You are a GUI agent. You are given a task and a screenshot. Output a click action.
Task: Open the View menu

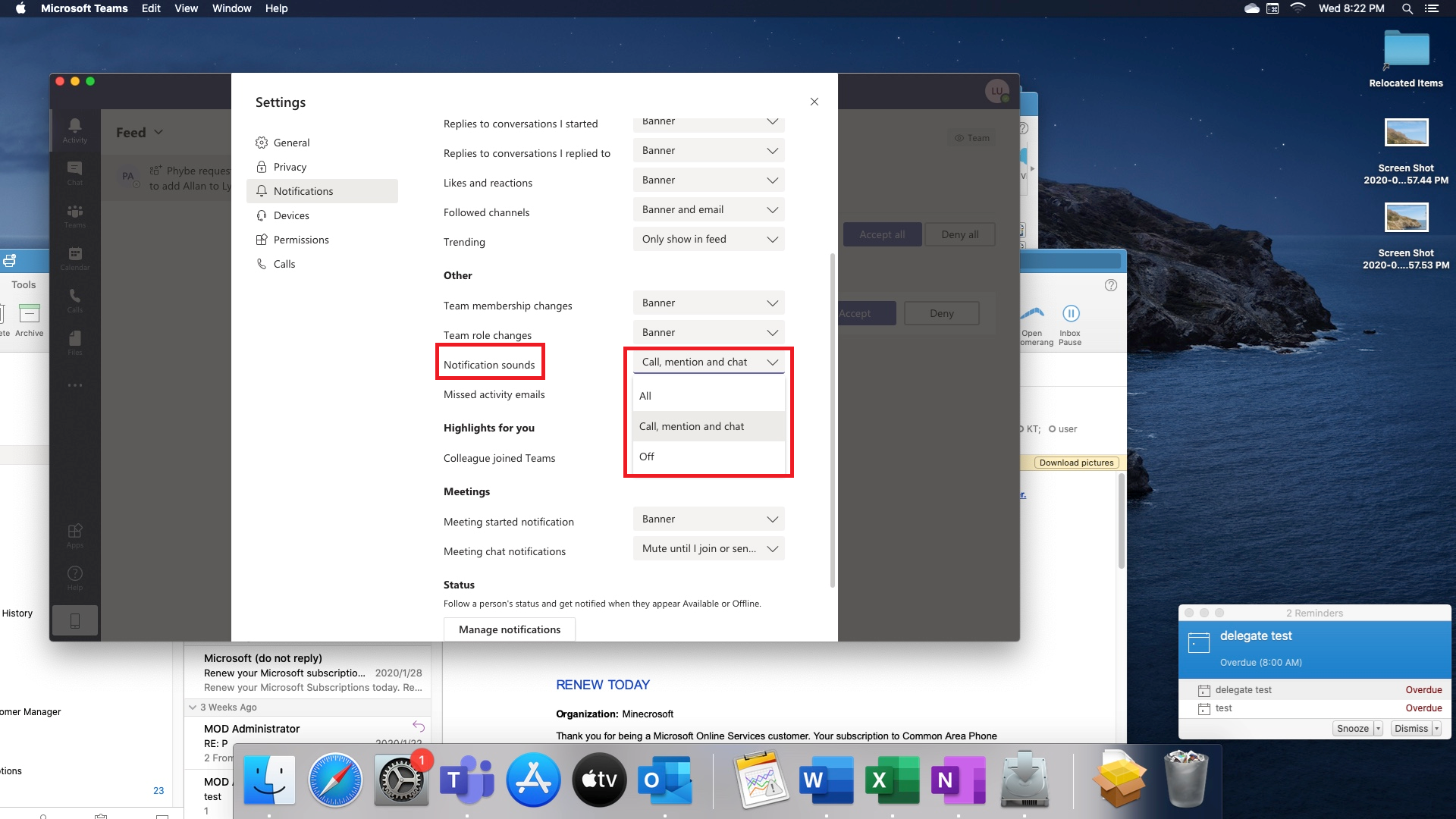pyautogui.click(x=186, y=8)
